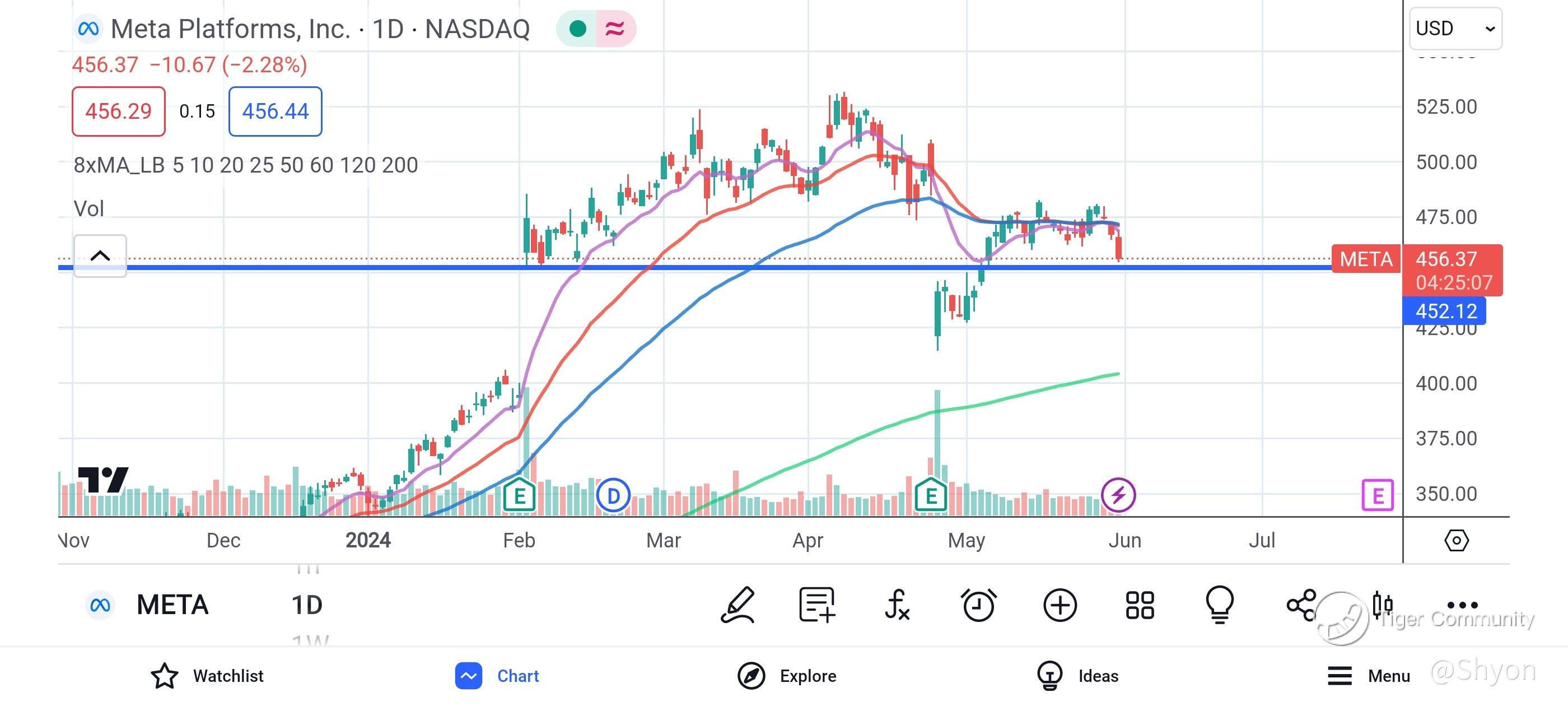Add a text note with the note-plus icon
This screenshot has width=1568, height=706.
click(x=817, y=605)
